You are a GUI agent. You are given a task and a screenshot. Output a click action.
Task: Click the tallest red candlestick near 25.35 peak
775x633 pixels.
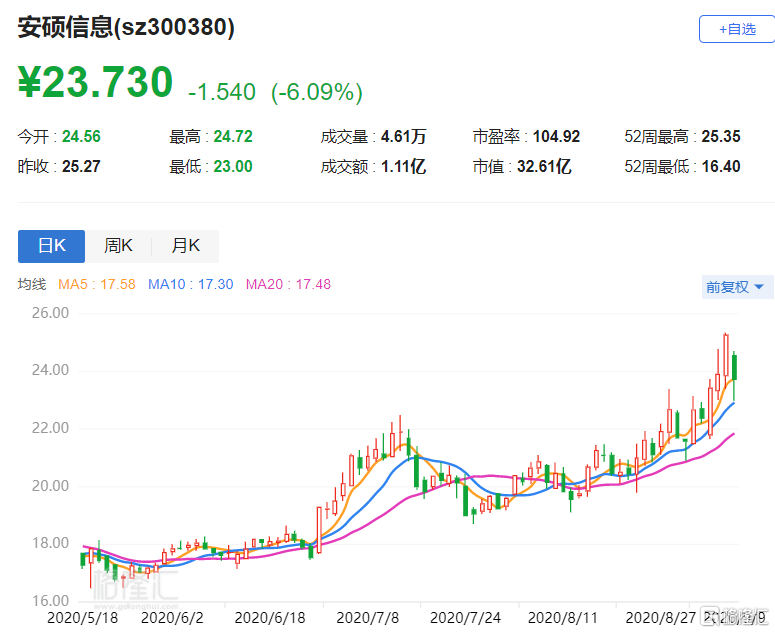pos(726,355)
